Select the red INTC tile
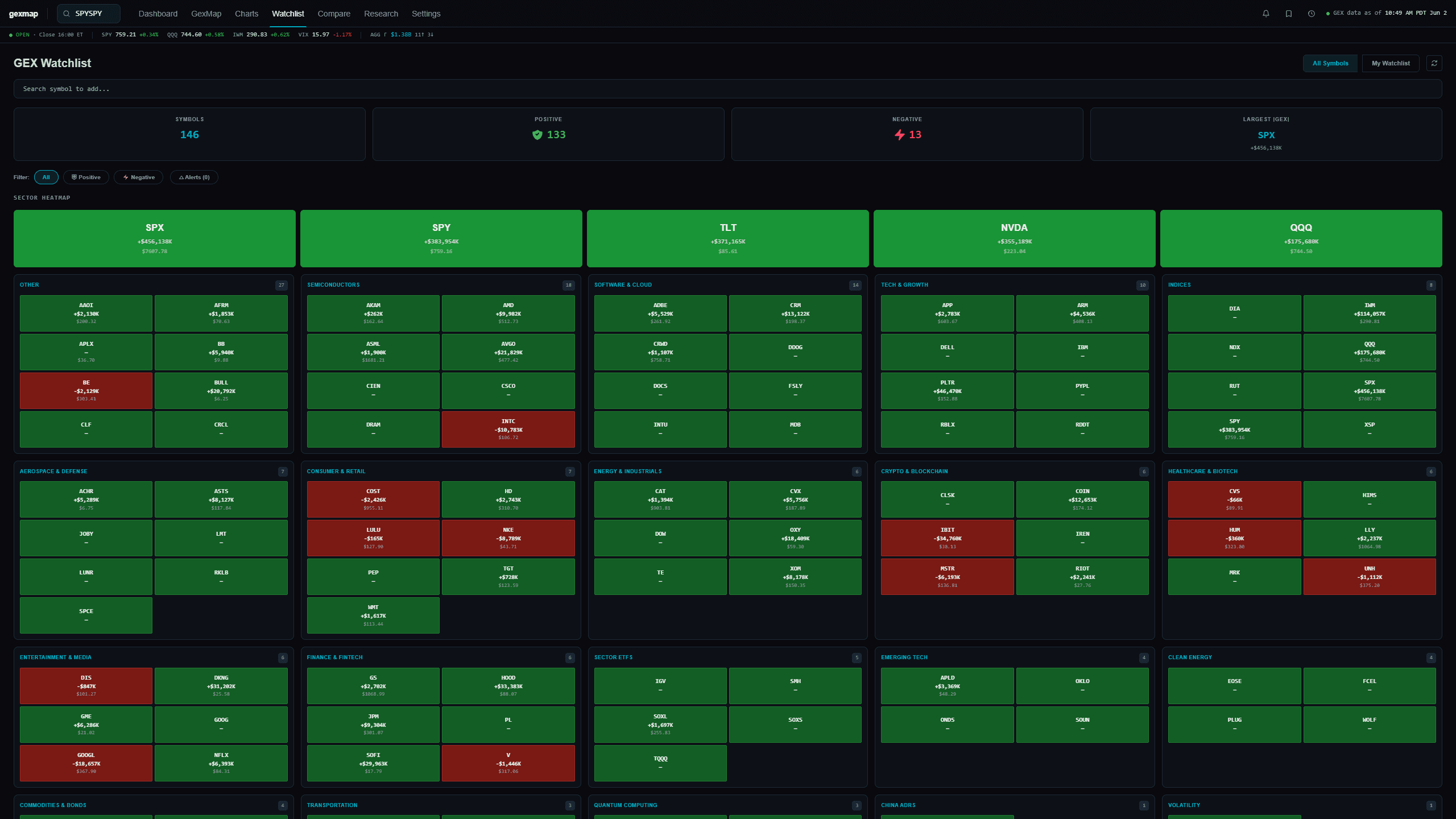The width and height of the screenshot is (1456, 819). coord(508,429)
